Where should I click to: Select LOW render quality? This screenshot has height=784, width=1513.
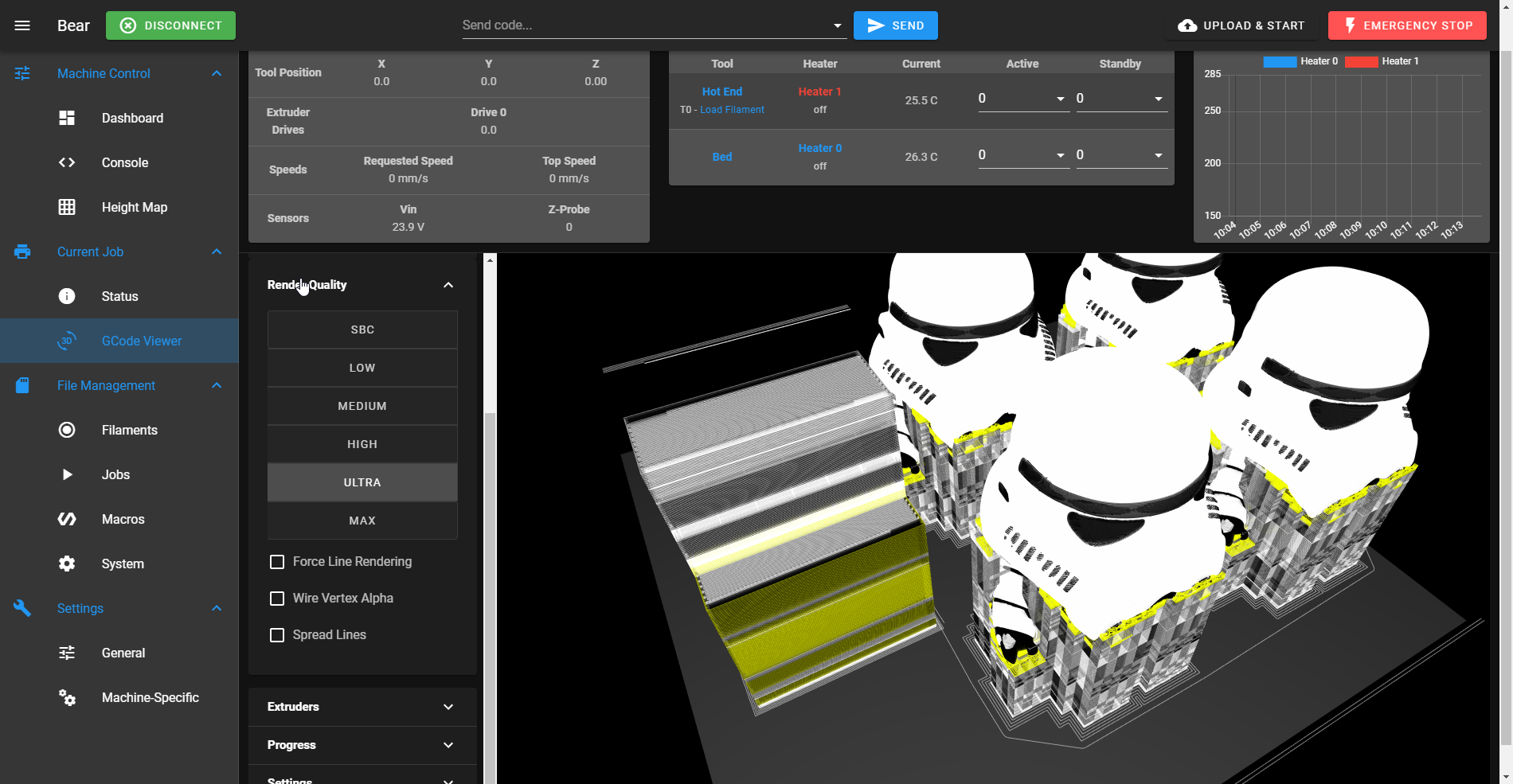[362, 368]
